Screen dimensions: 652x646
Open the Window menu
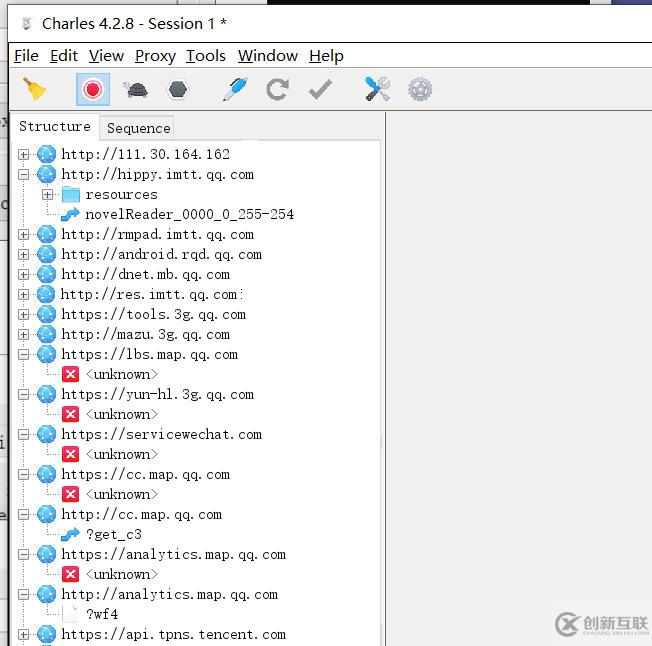click(268, 56)
